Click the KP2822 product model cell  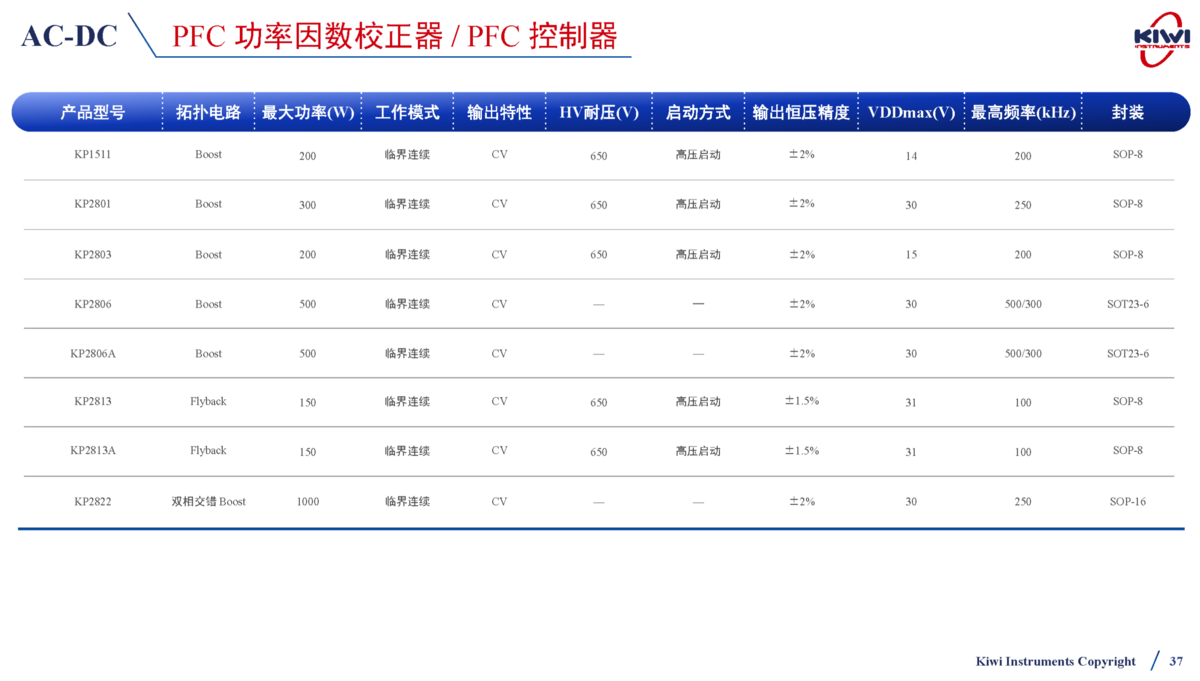click(92, 501)
